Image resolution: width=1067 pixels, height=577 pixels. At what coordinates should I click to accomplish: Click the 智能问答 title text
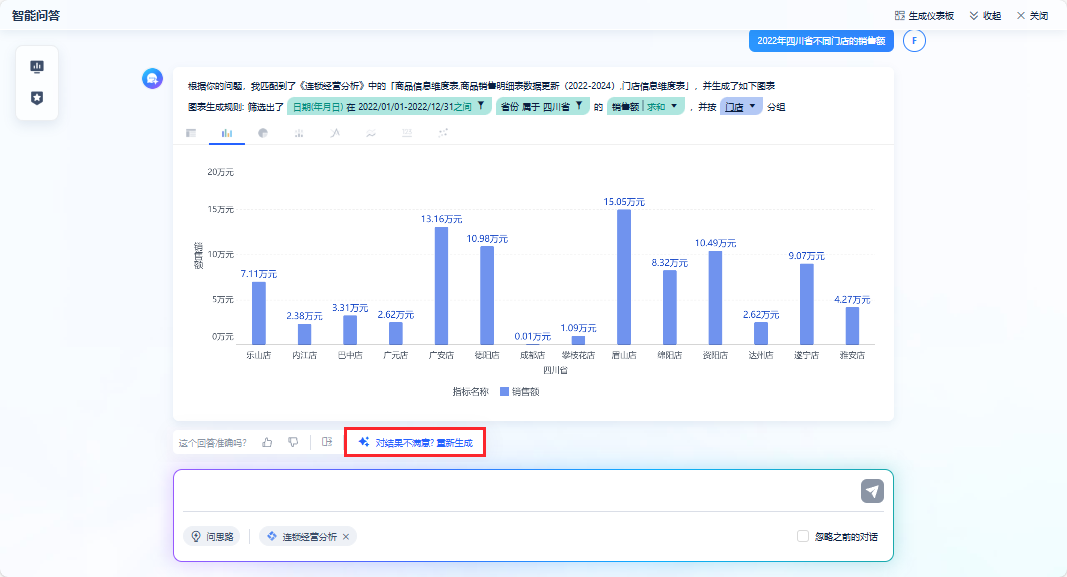(x=36, y=16)
